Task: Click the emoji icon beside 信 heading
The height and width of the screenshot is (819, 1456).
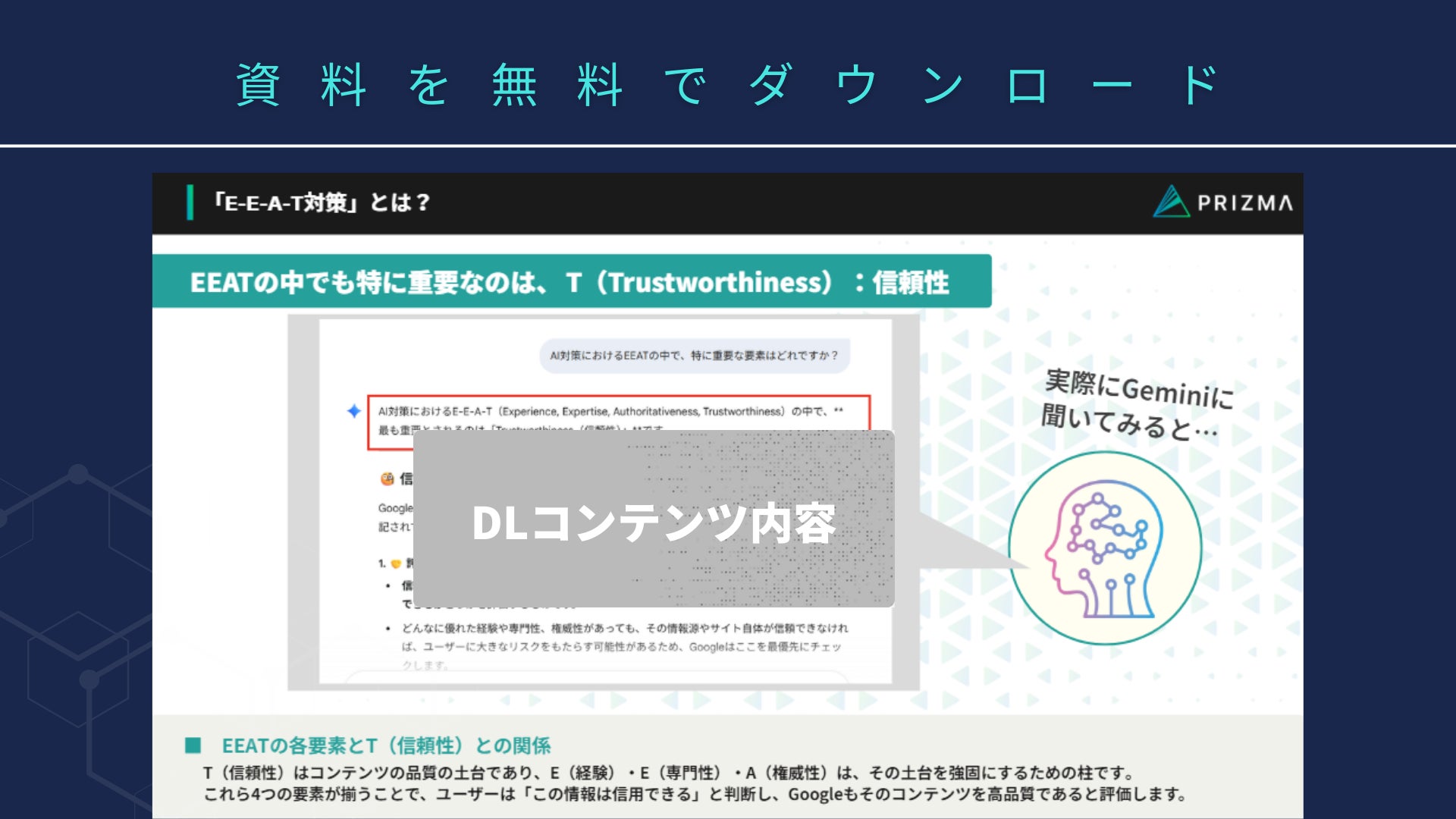Action: [x=387, y=479]
